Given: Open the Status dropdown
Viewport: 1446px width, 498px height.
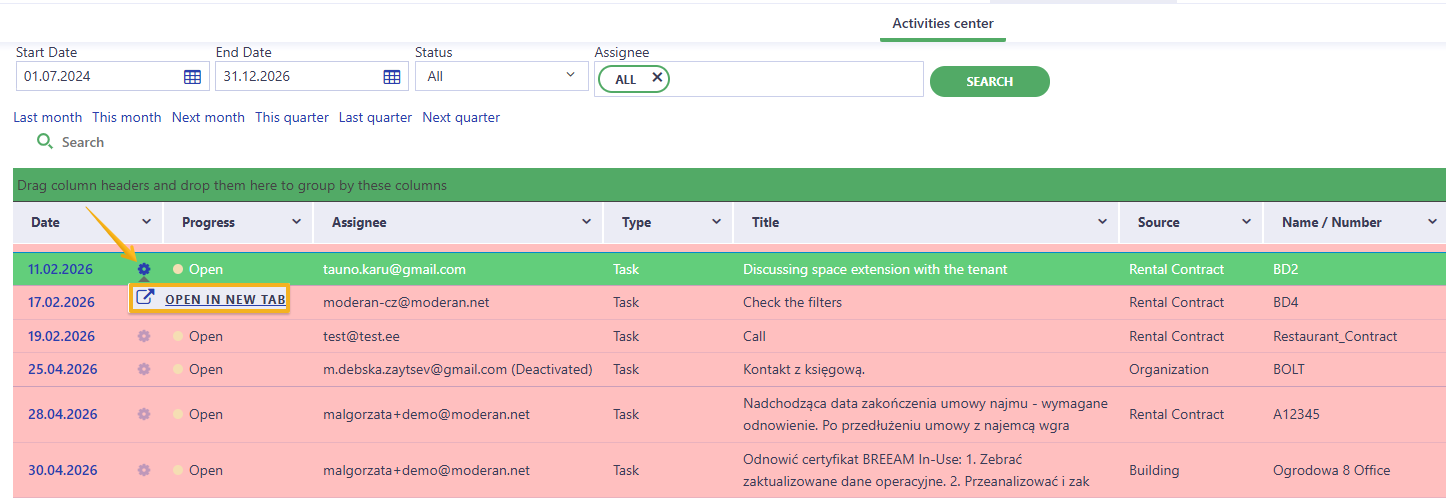Looking at the screenshot, I should (x=502, y=76).
